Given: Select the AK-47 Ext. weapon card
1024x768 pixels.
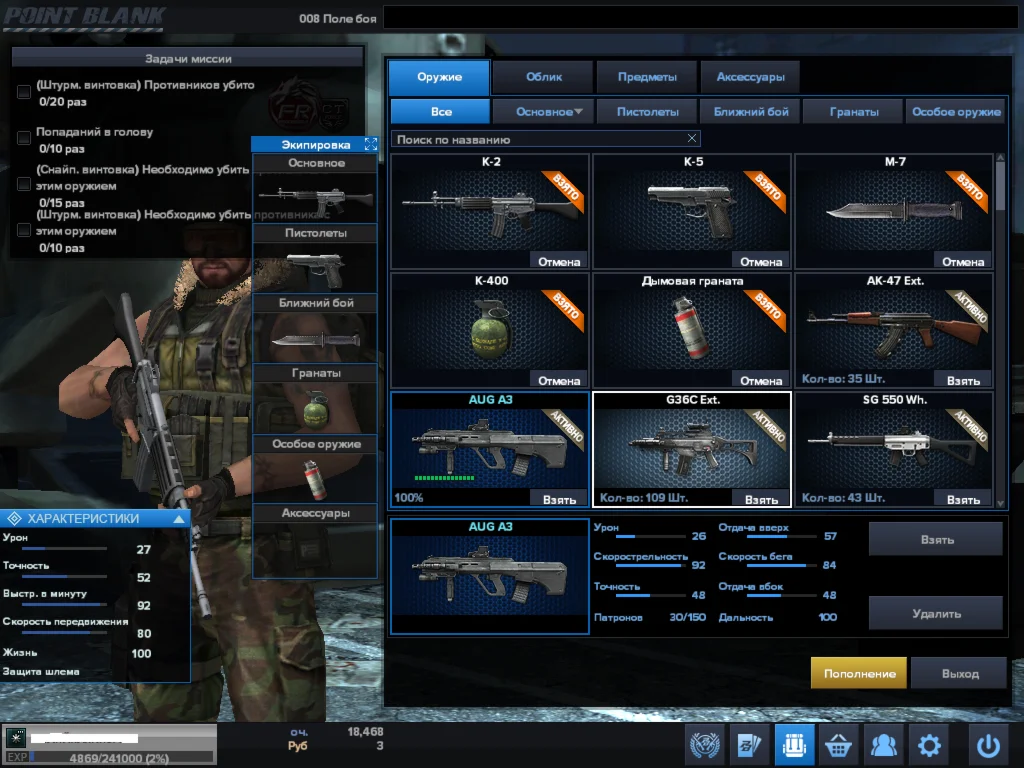Looking at the screenshot, I should click(x=894, y=330).
